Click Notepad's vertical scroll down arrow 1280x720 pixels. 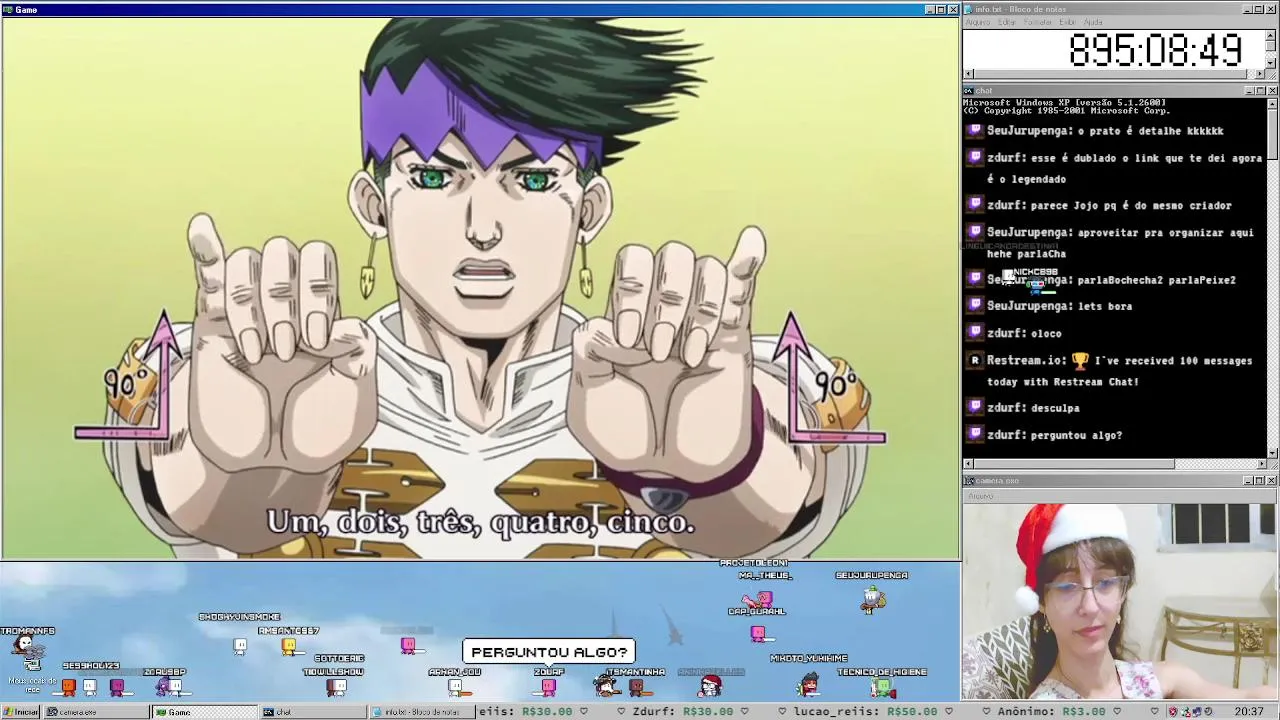pos(1272,64)
